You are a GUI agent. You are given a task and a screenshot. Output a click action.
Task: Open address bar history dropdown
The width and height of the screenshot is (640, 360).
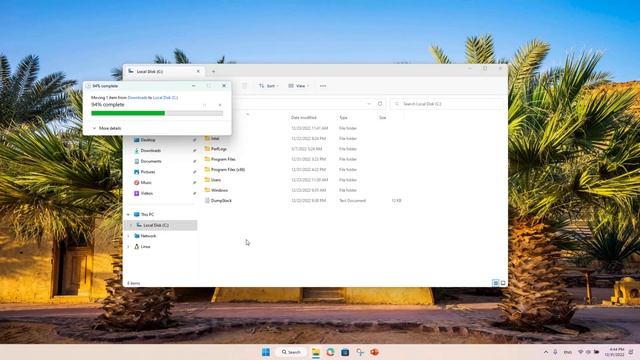369,104
